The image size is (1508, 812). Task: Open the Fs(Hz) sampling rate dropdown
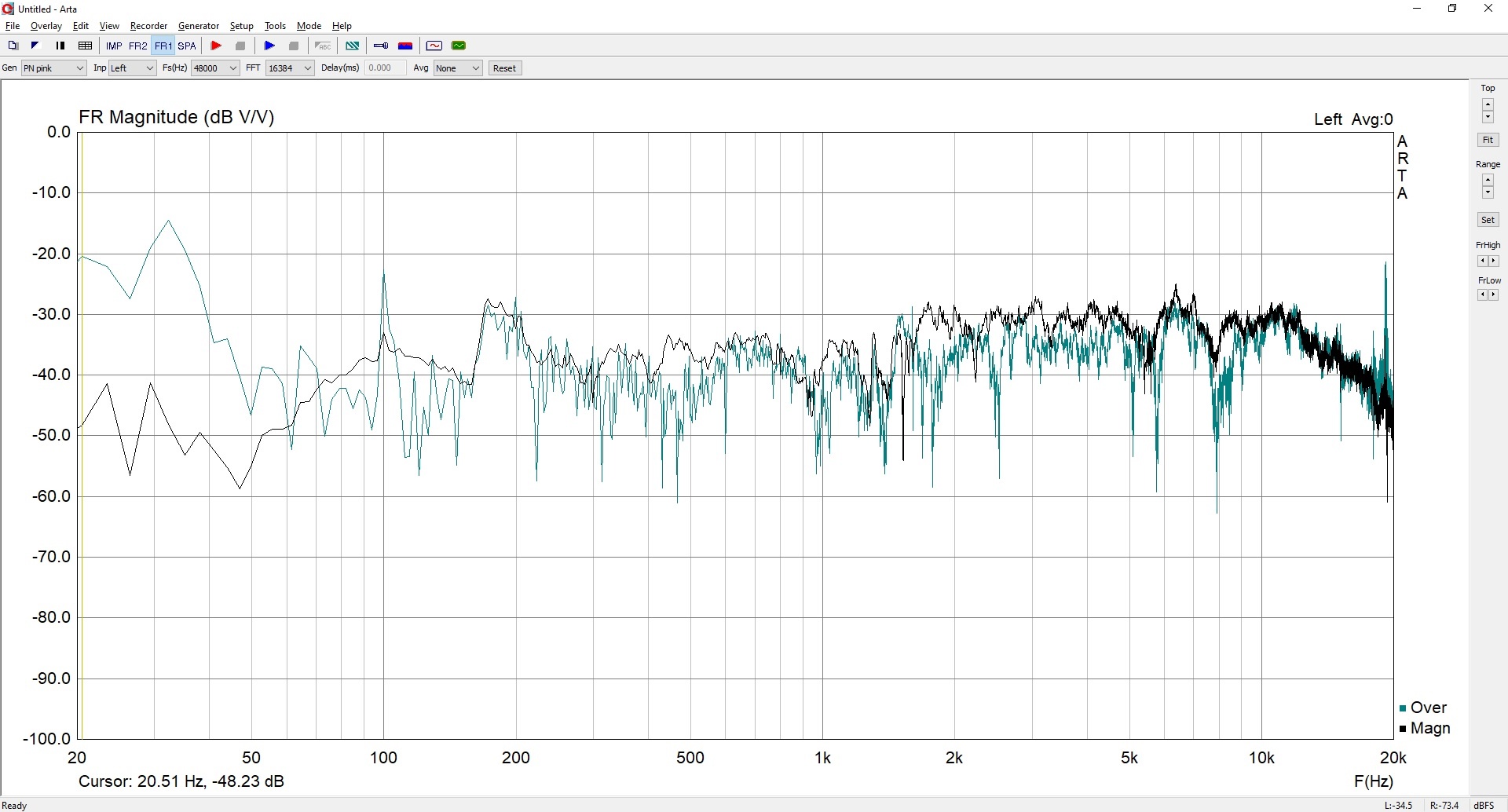coord(215,68)
